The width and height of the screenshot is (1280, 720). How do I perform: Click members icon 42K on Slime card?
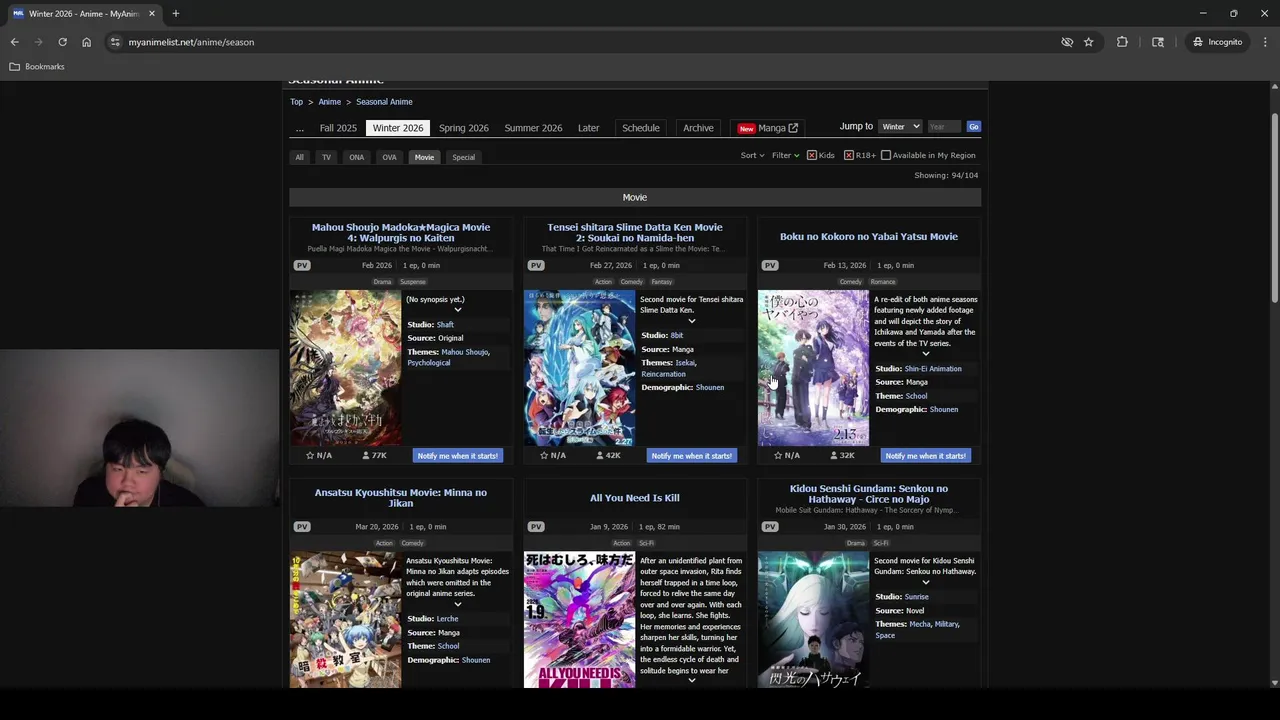pyautogui.click(x=599, y=455)
